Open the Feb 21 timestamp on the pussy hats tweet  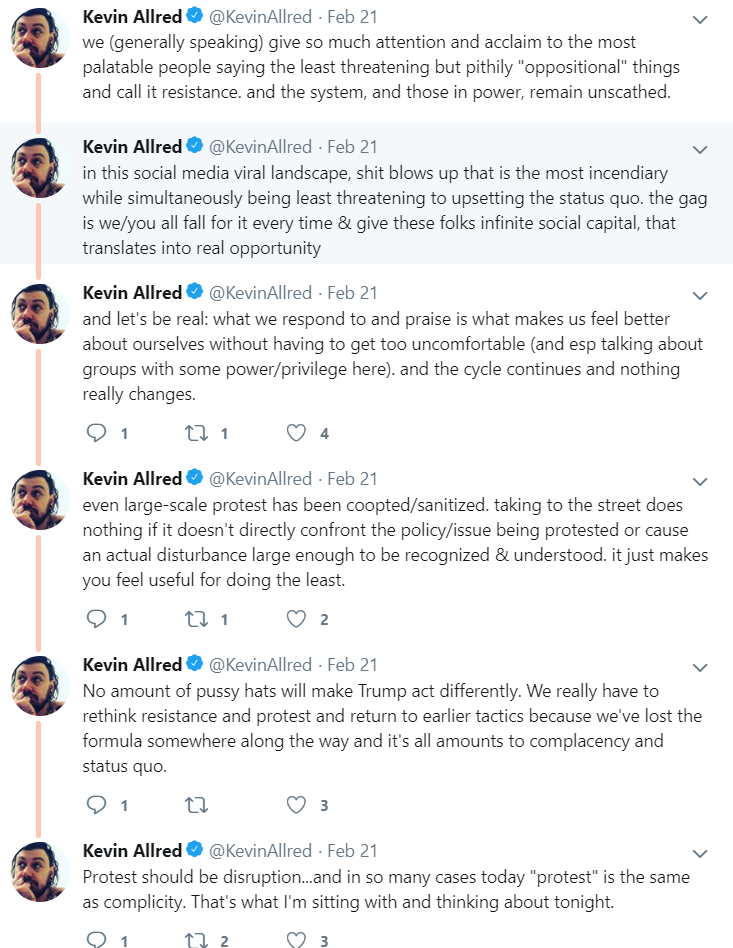coord(352,664)
